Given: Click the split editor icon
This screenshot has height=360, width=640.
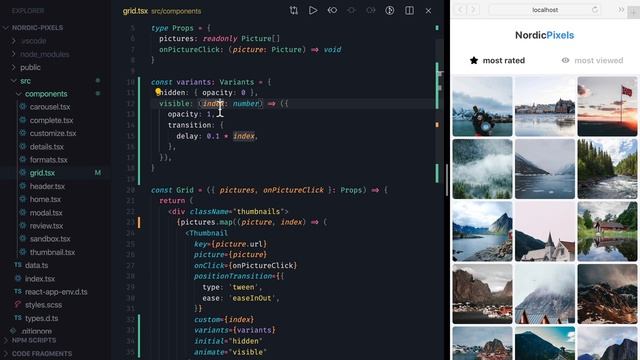Looking at the screenshot, I should pos(409,11).
